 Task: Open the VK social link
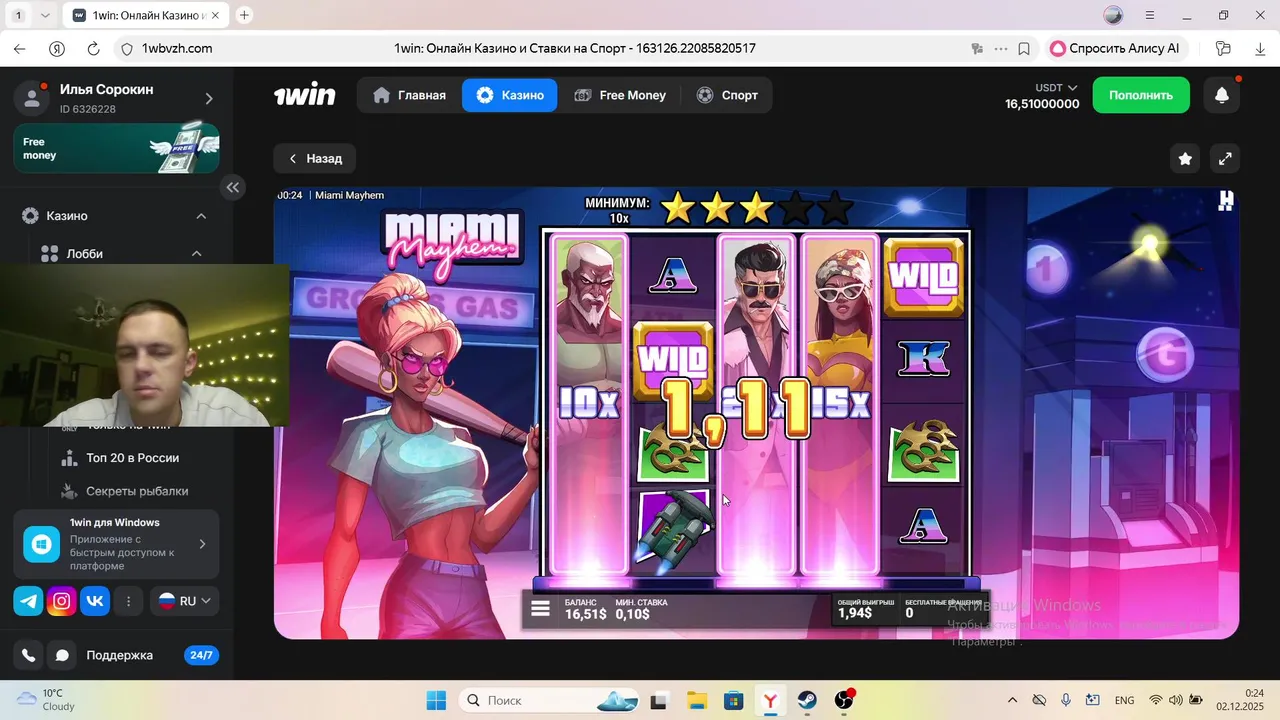95,601
